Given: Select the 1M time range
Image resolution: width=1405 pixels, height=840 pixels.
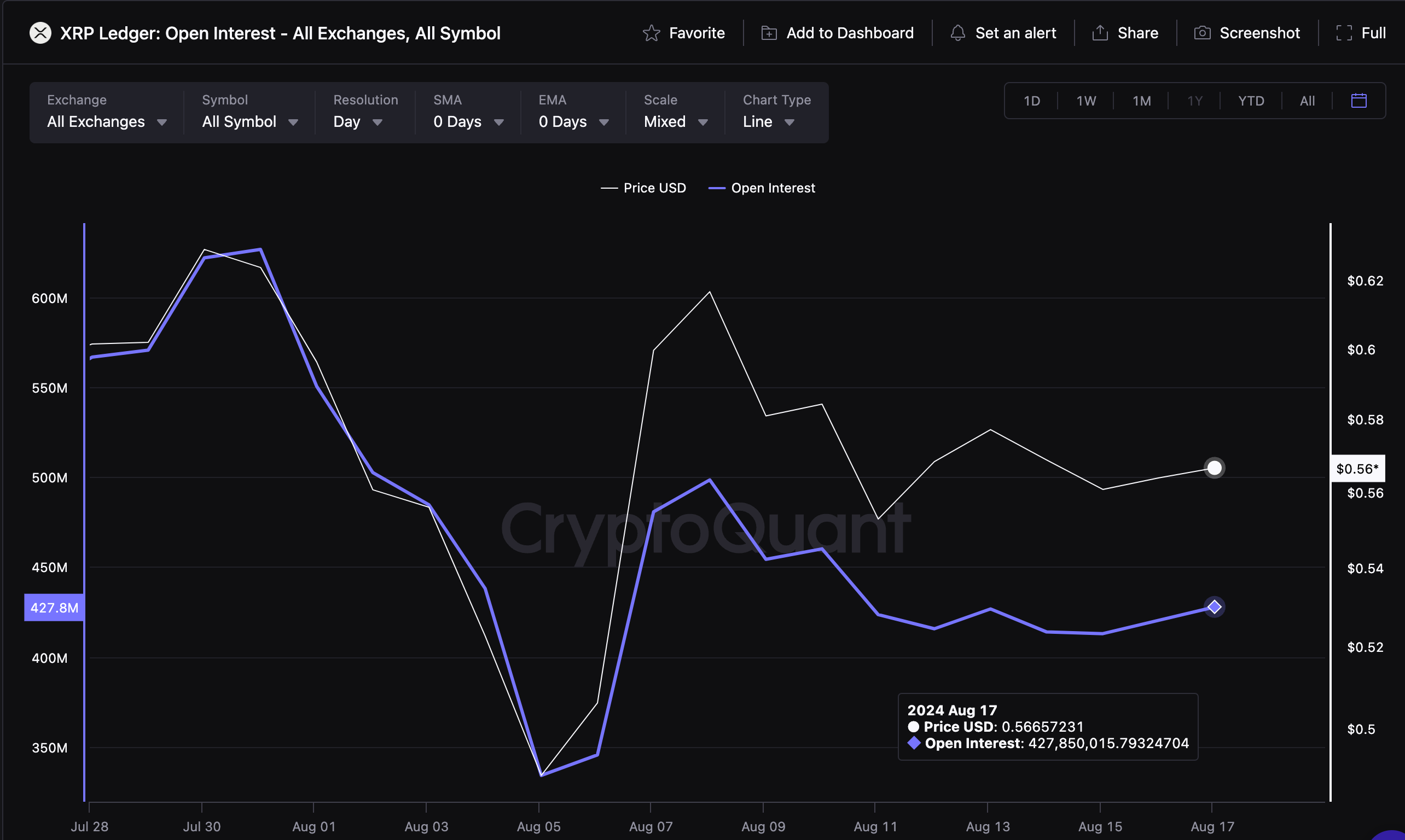Looking at the screenshot, I should [1142, 101].
